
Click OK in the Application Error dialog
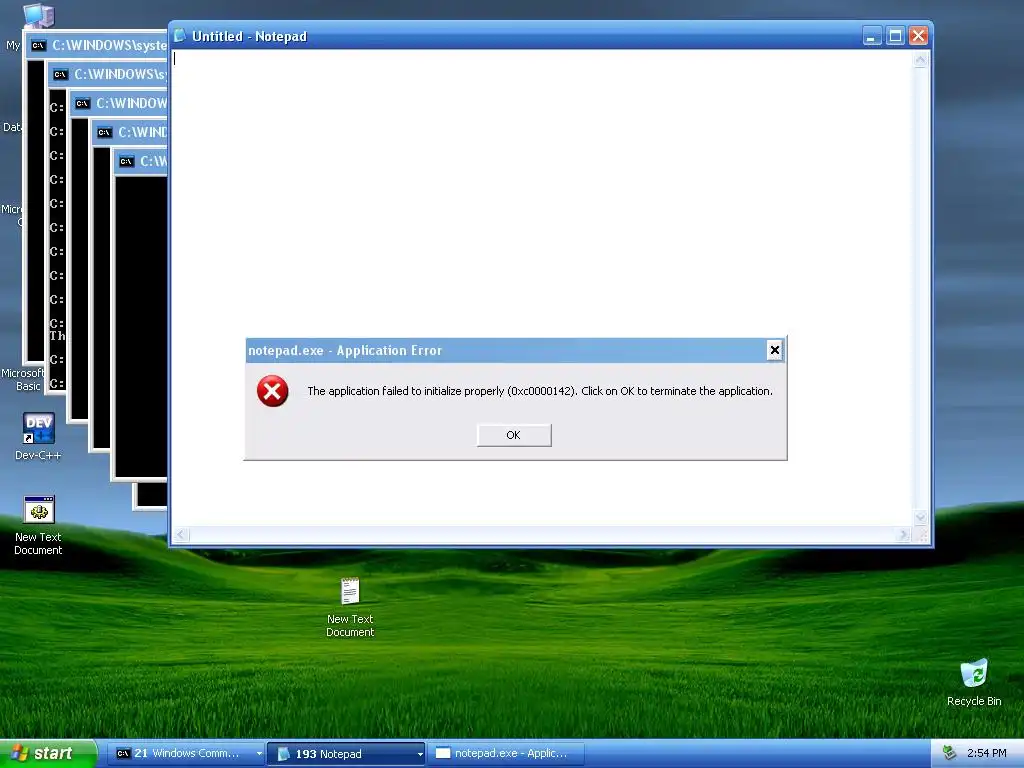tap(514, 435)
